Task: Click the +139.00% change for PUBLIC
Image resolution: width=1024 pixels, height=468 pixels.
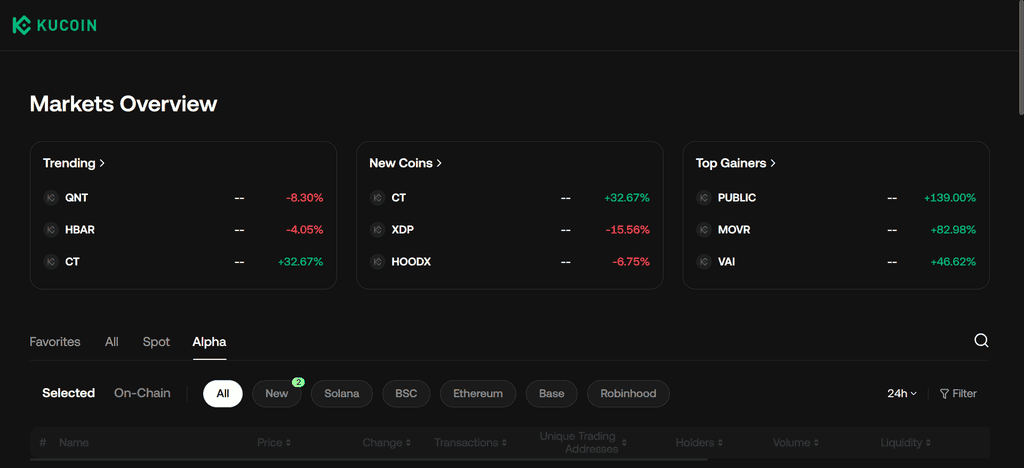Action: click(950, 198)
